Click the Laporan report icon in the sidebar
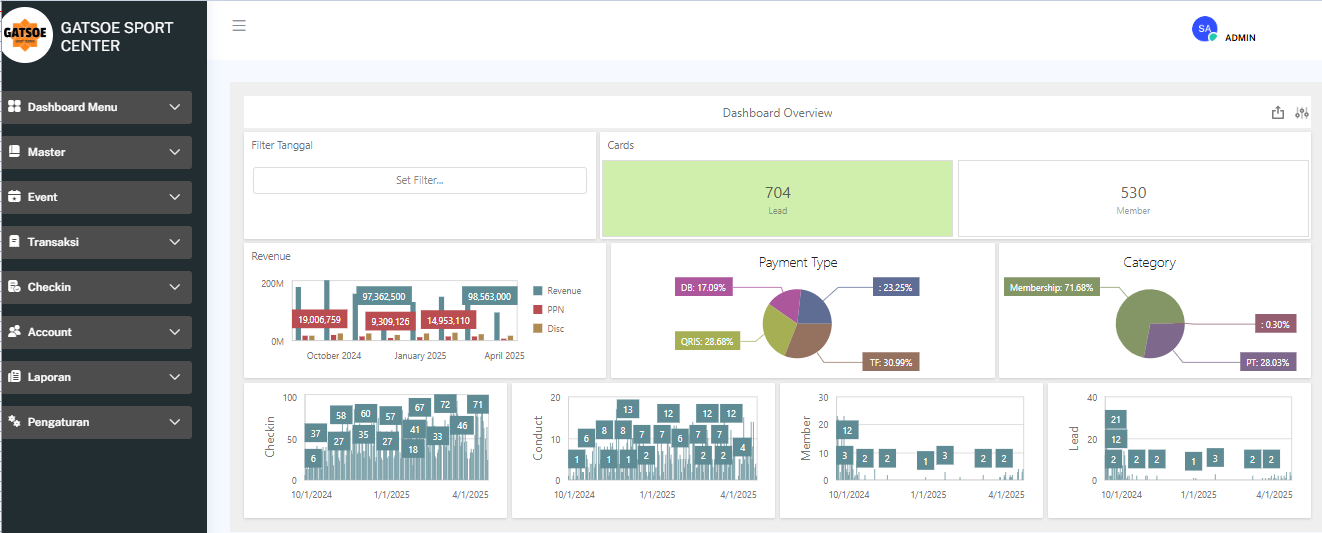Viewport: 1322px width, 533px height. (14, 377)
